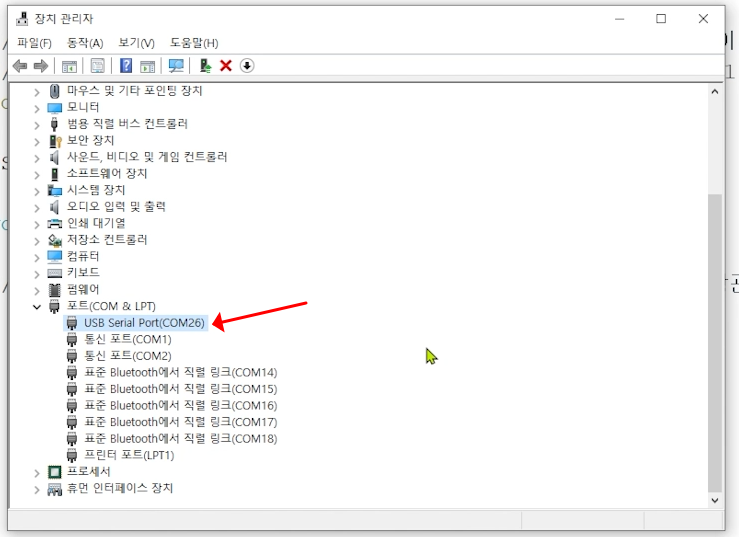Show/hide console tree toolbar icon
Screen dimensions: 739x537
[x=69, y=66]
